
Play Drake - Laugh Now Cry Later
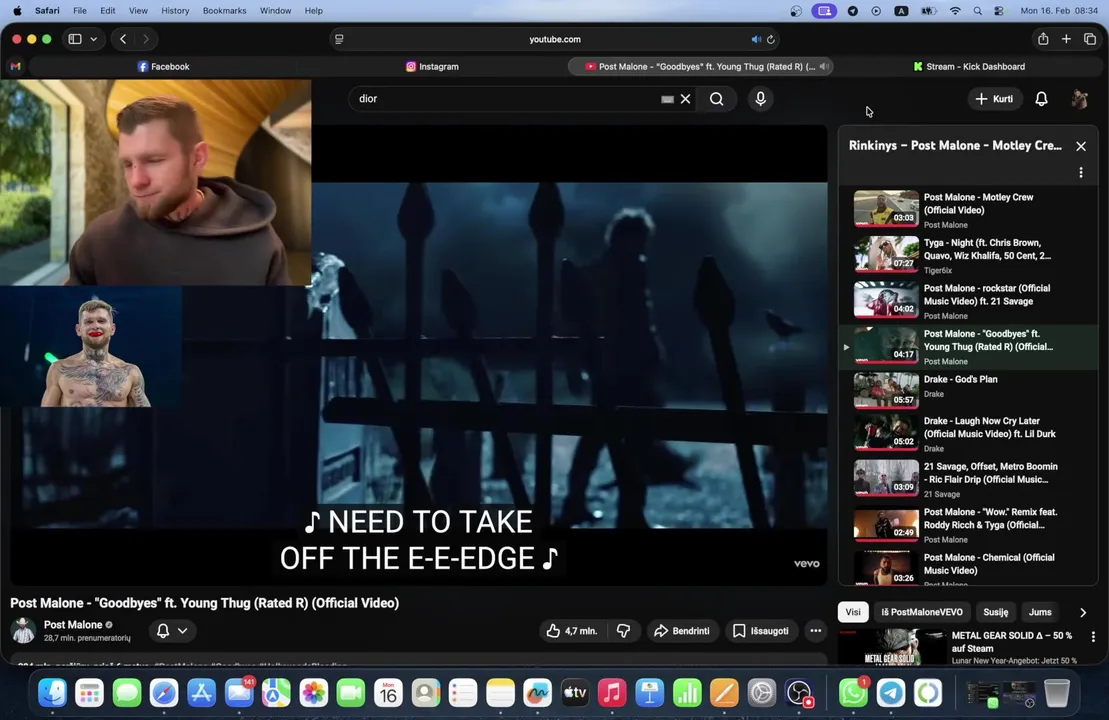966,434
